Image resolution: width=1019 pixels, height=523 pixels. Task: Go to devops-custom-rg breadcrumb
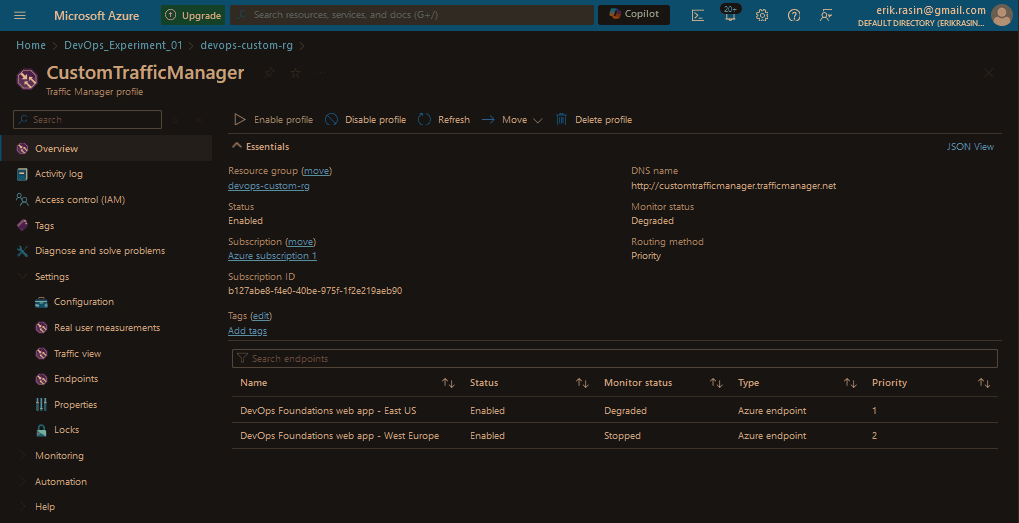[x=246, y=45]
